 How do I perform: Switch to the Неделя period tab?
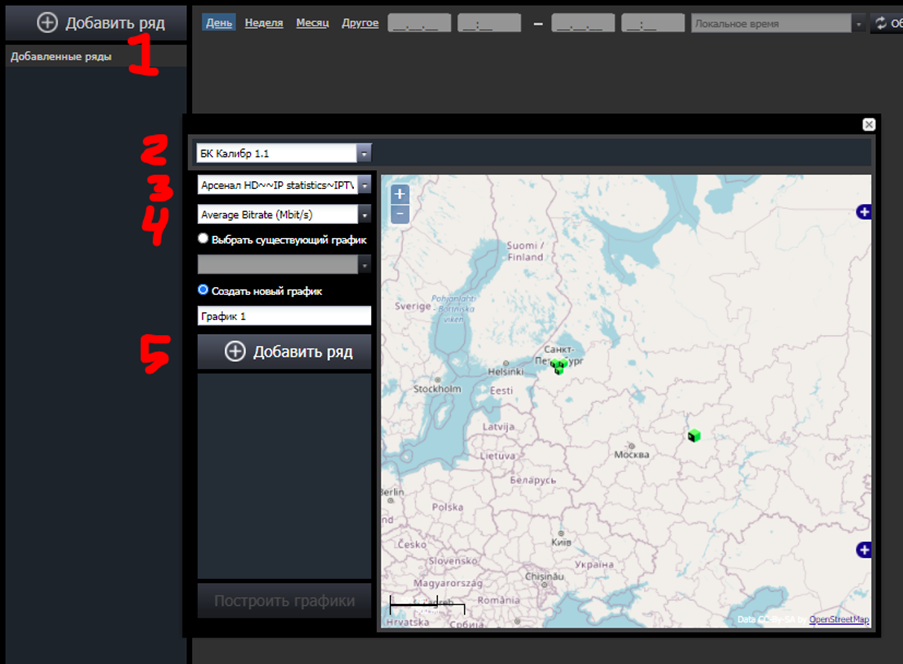(x=264, y=22)
